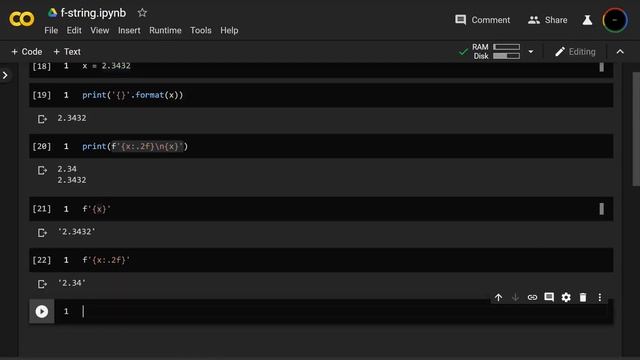
Task: Open more cell actions menu
Action: coord(600,298)
